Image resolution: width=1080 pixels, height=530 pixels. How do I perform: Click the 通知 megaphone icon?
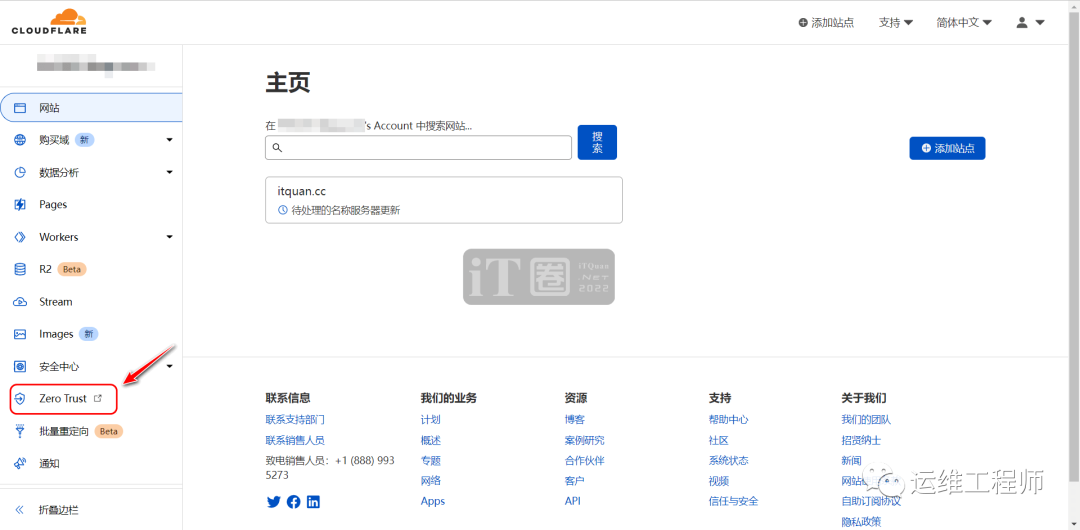tap(20, 464)
